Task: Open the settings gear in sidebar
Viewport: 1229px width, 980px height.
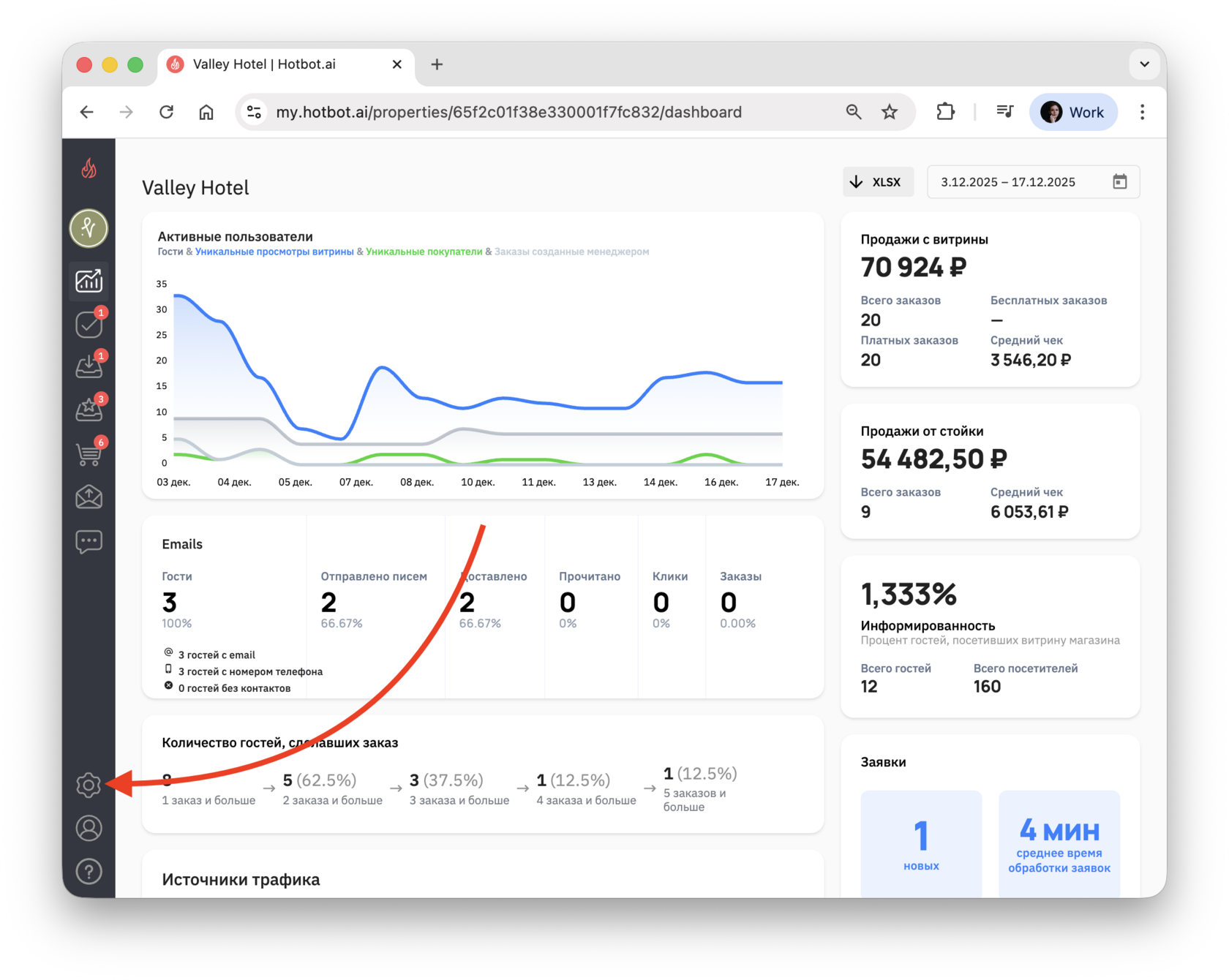Action: pos(89,785)
